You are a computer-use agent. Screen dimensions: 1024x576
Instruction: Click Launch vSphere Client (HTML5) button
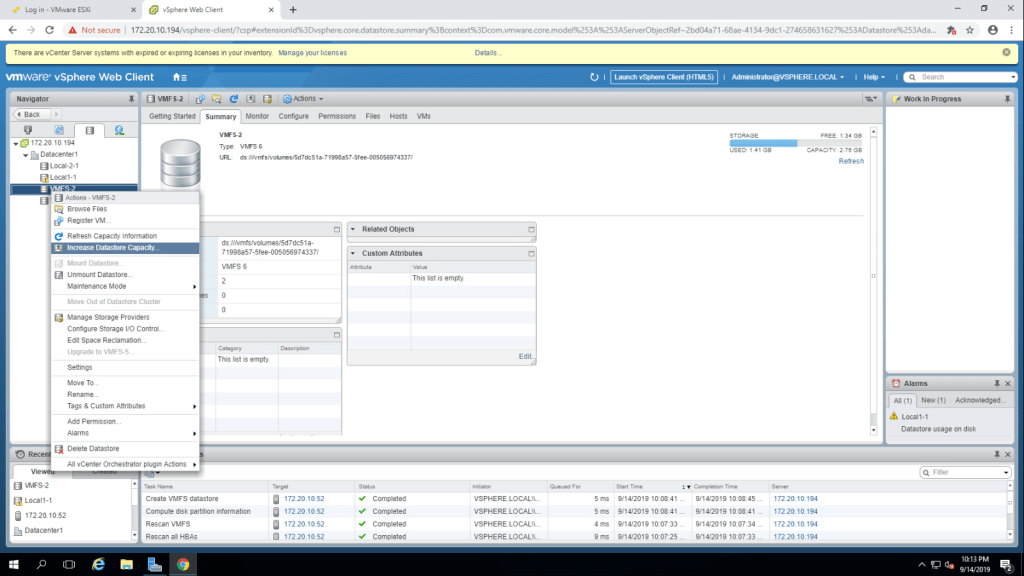[663, 77]
